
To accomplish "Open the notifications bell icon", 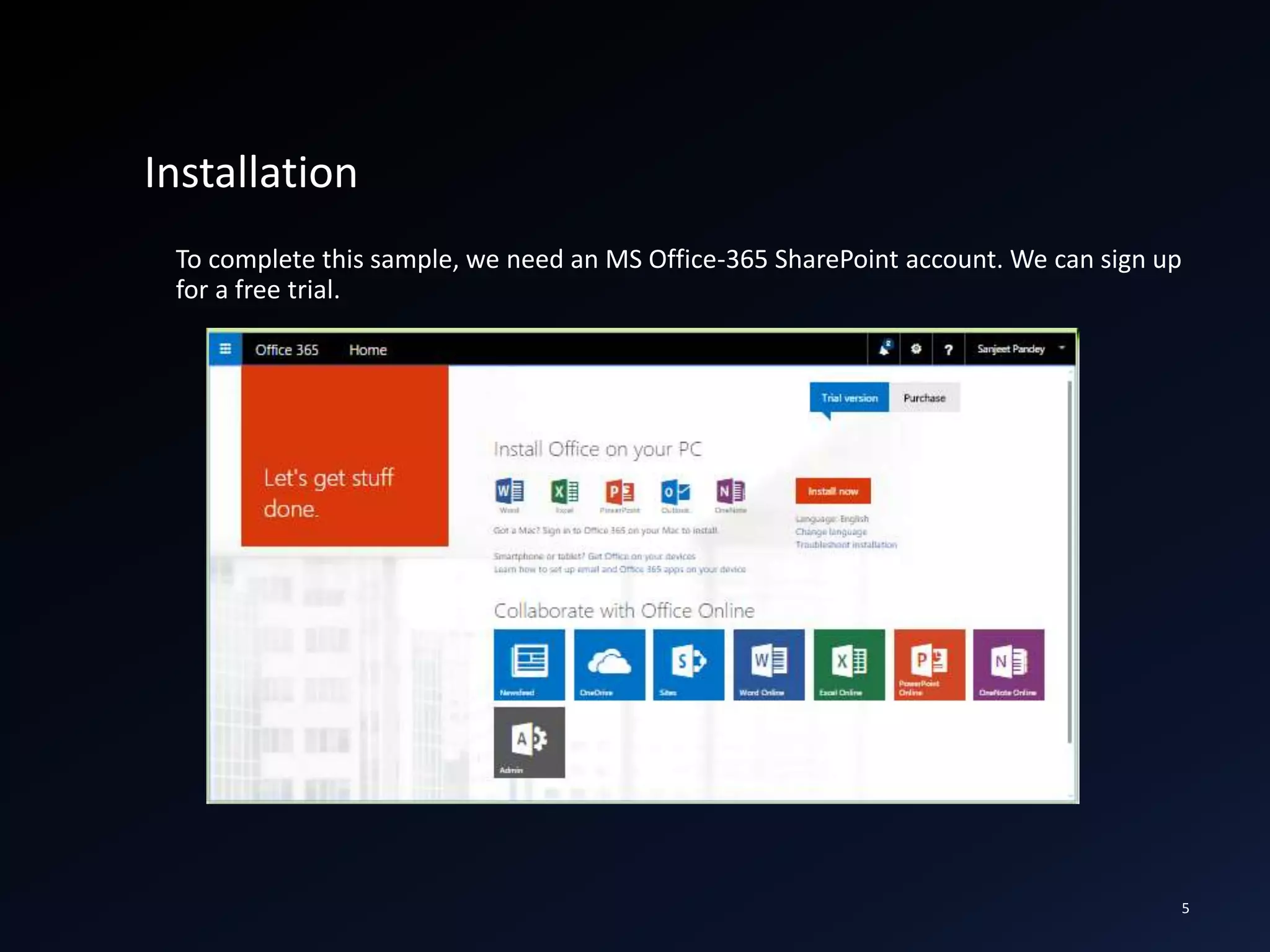I will pyautogui.click(x=885, y=349).
